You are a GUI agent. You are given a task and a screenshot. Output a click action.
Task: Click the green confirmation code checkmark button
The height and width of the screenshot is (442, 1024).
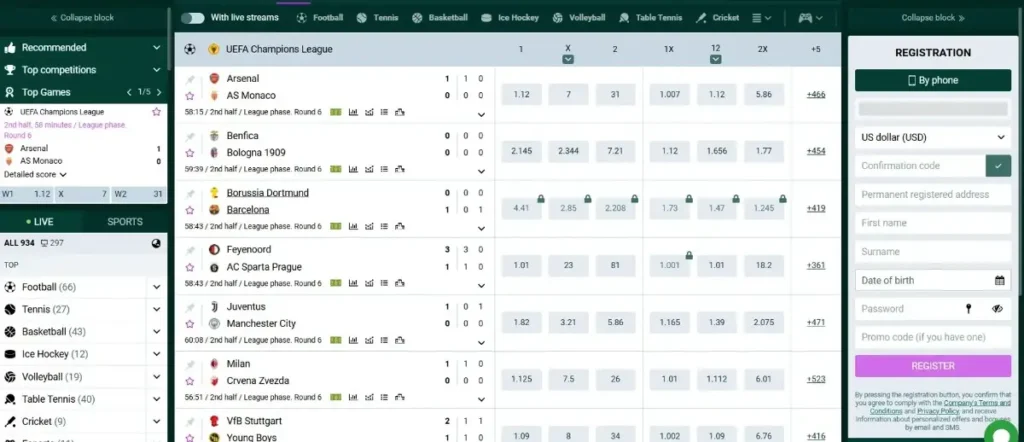998,166
